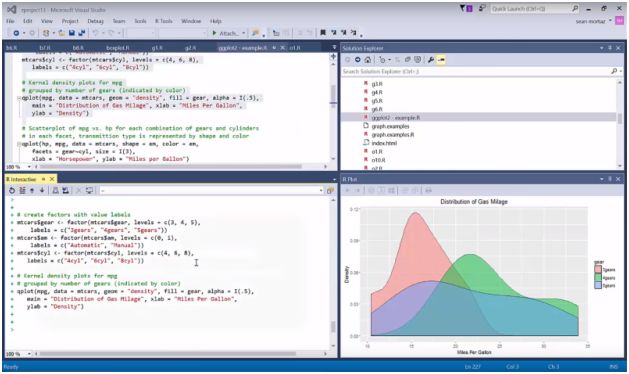629x374 pixels.
Task: Open the document tabs overflow dropdown
Action: (334, 47)
